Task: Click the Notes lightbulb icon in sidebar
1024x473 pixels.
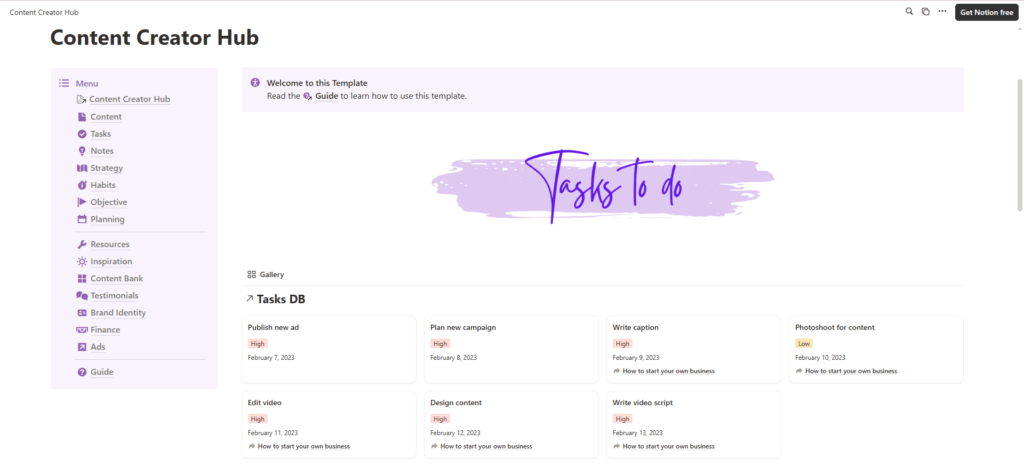Action: [x=82, y=151]
